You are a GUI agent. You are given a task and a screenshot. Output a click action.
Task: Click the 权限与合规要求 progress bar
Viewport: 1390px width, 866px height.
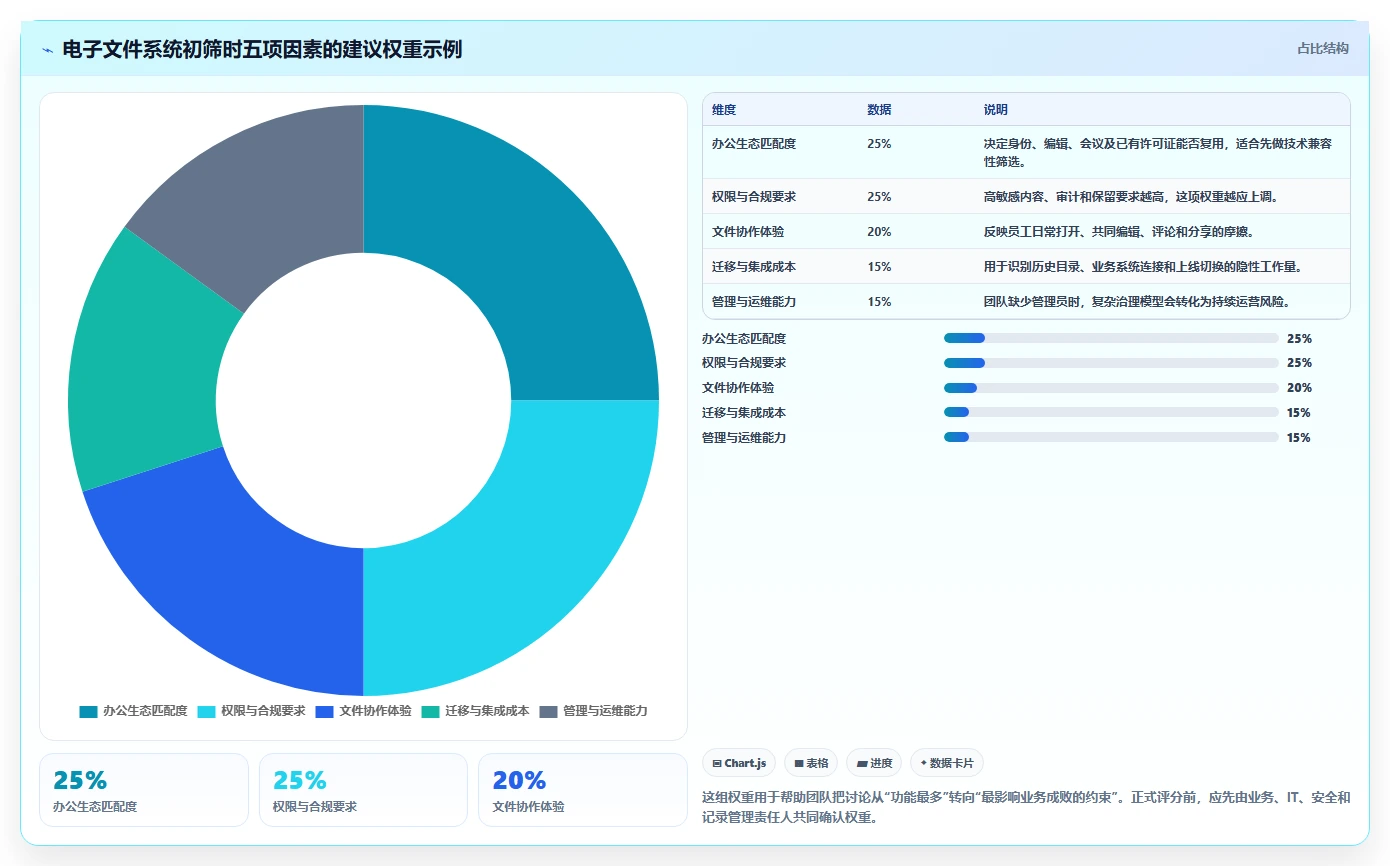(x=1111, y=363)
